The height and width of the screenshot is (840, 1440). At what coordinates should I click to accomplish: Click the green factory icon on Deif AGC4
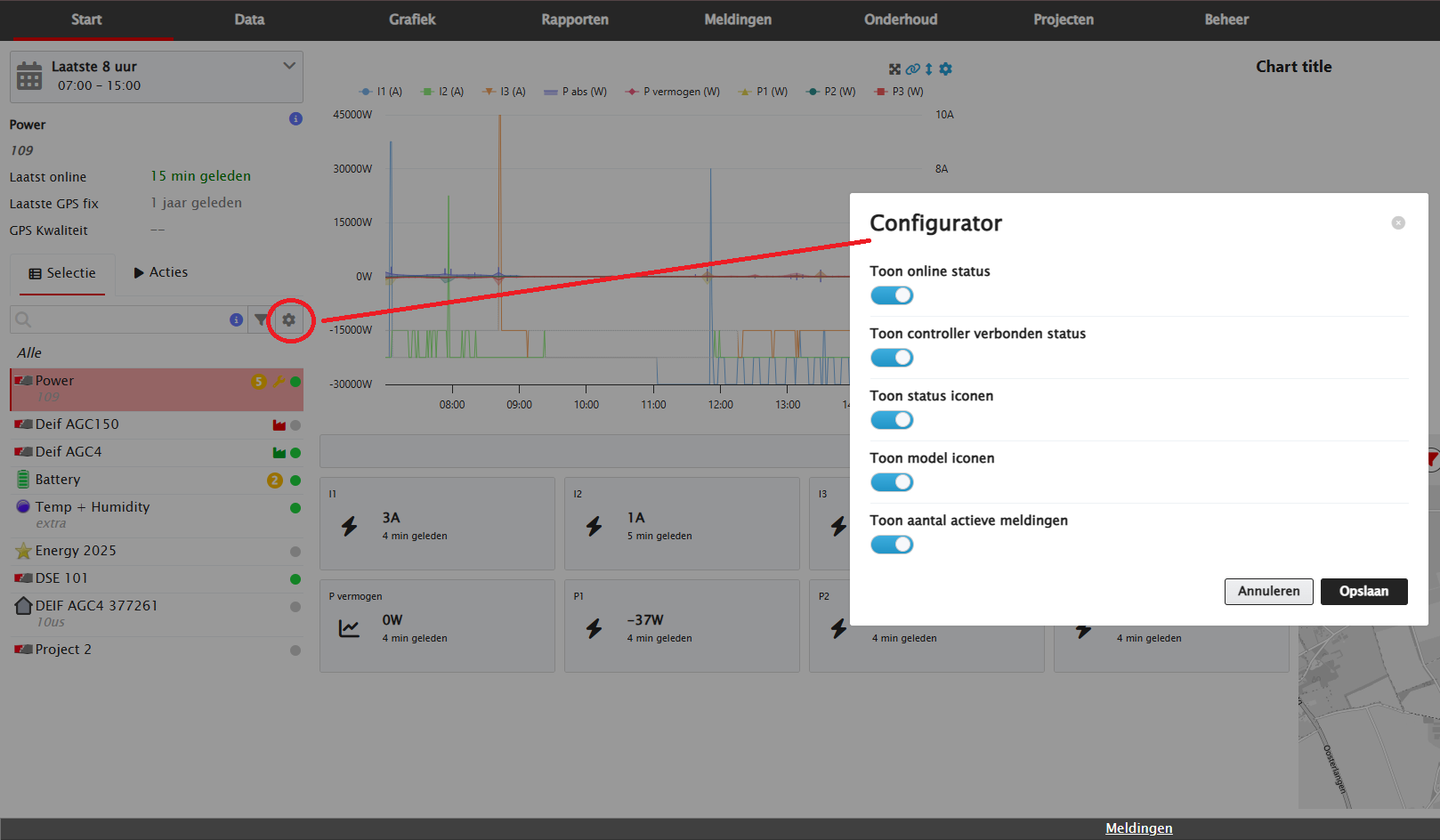pos(279,453)
